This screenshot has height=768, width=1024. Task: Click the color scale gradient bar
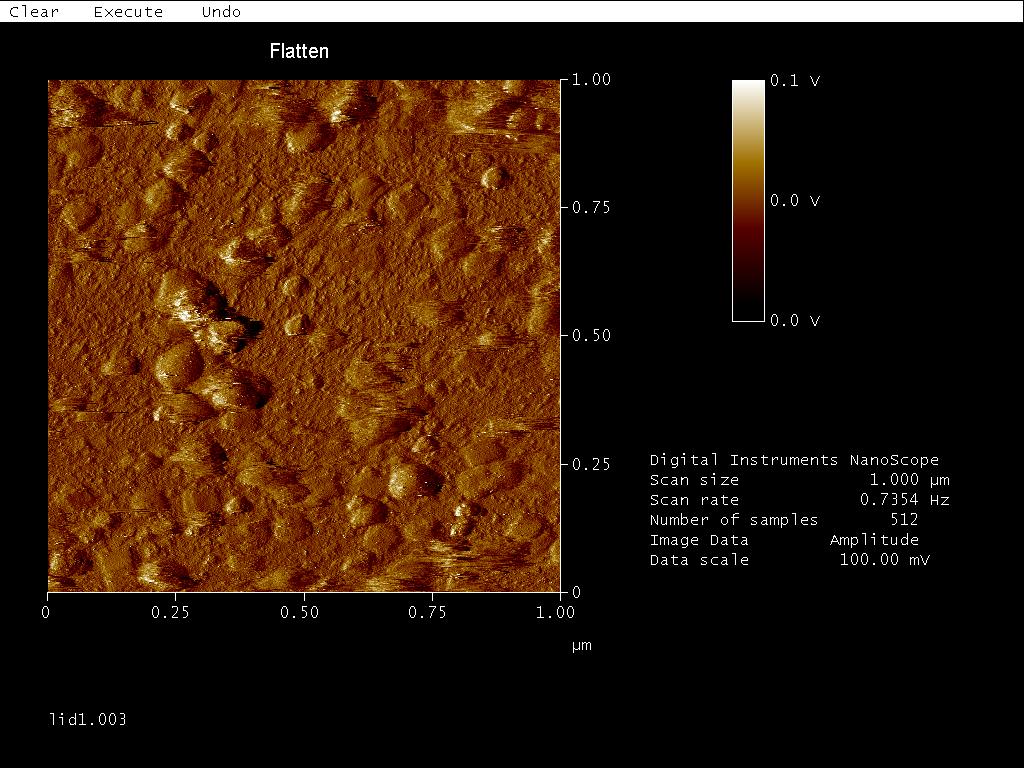point(748,200)
